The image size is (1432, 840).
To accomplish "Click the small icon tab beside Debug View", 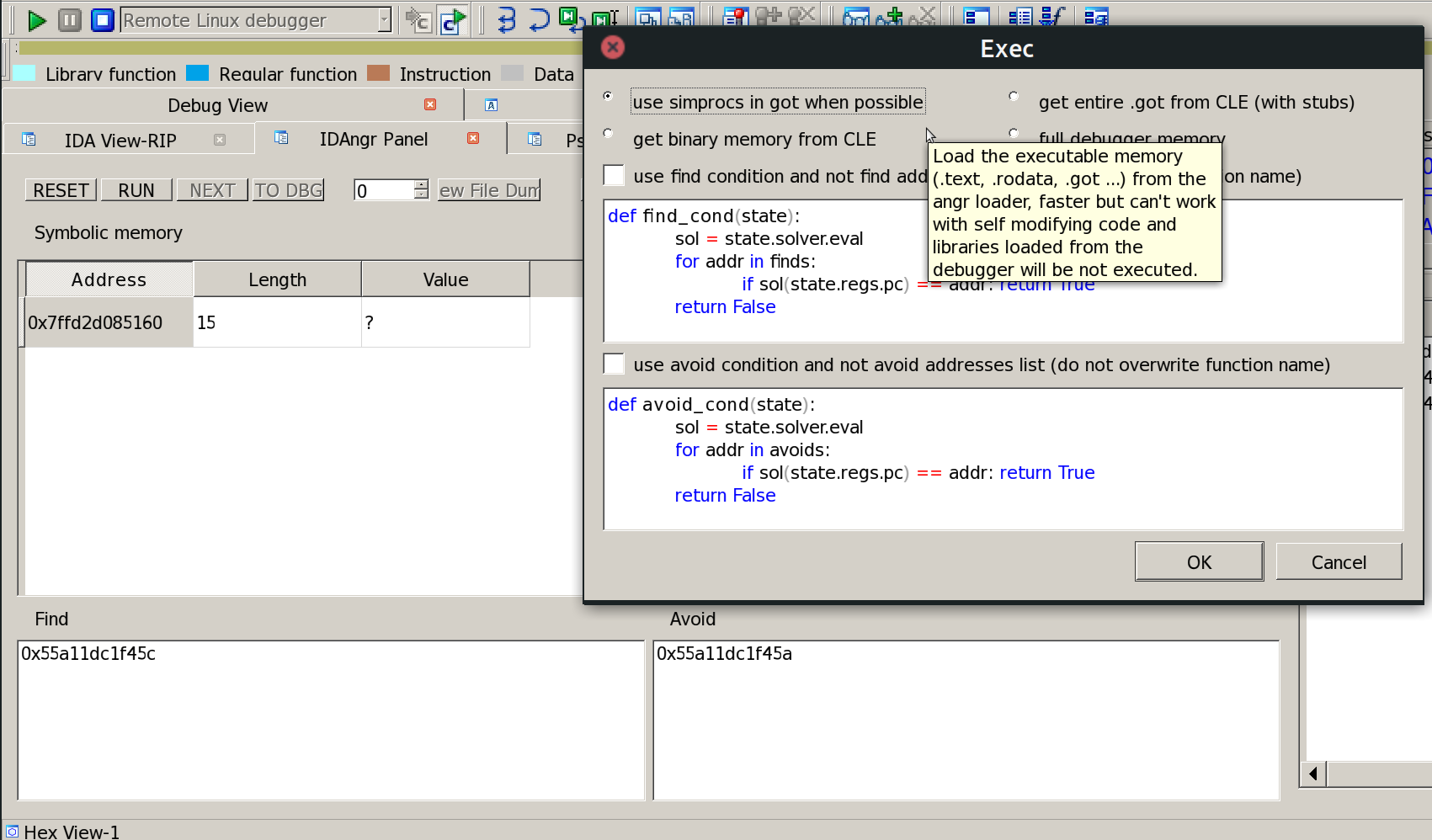I will [x=492, y=105].
